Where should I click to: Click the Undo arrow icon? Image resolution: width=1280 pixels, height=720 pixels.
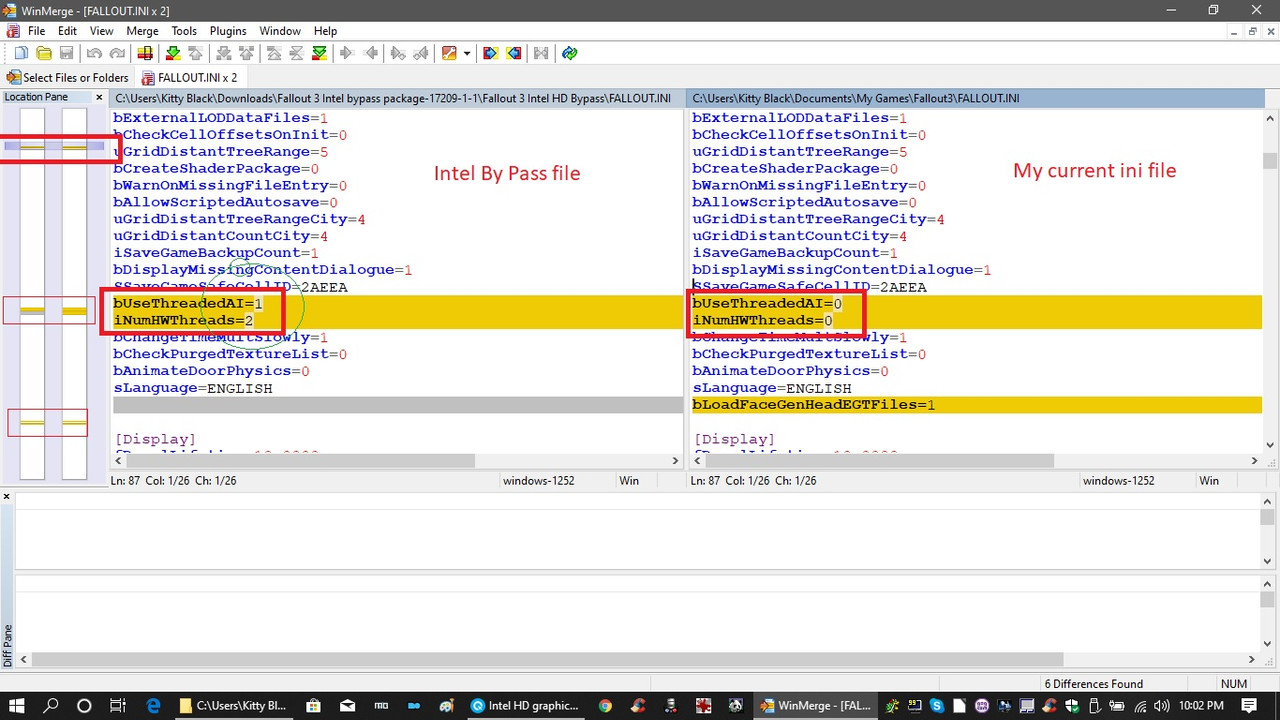(x=94, y=53)
